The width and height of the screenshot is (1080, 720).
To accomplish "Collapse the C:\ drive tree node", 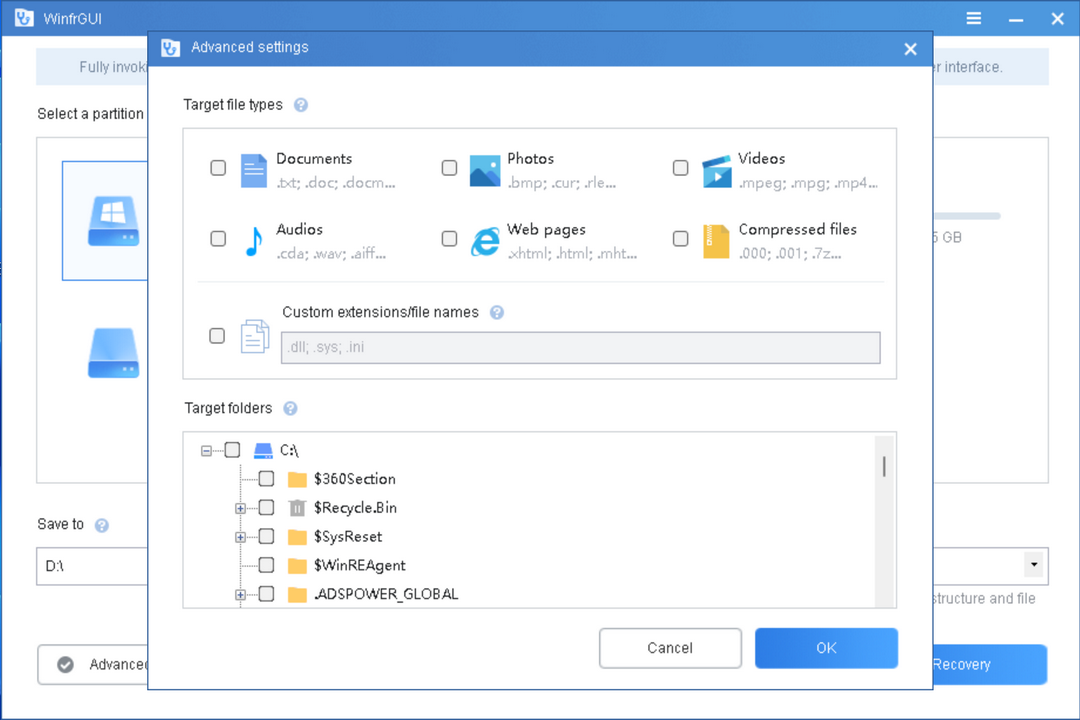I will click(x=206, y=451).
